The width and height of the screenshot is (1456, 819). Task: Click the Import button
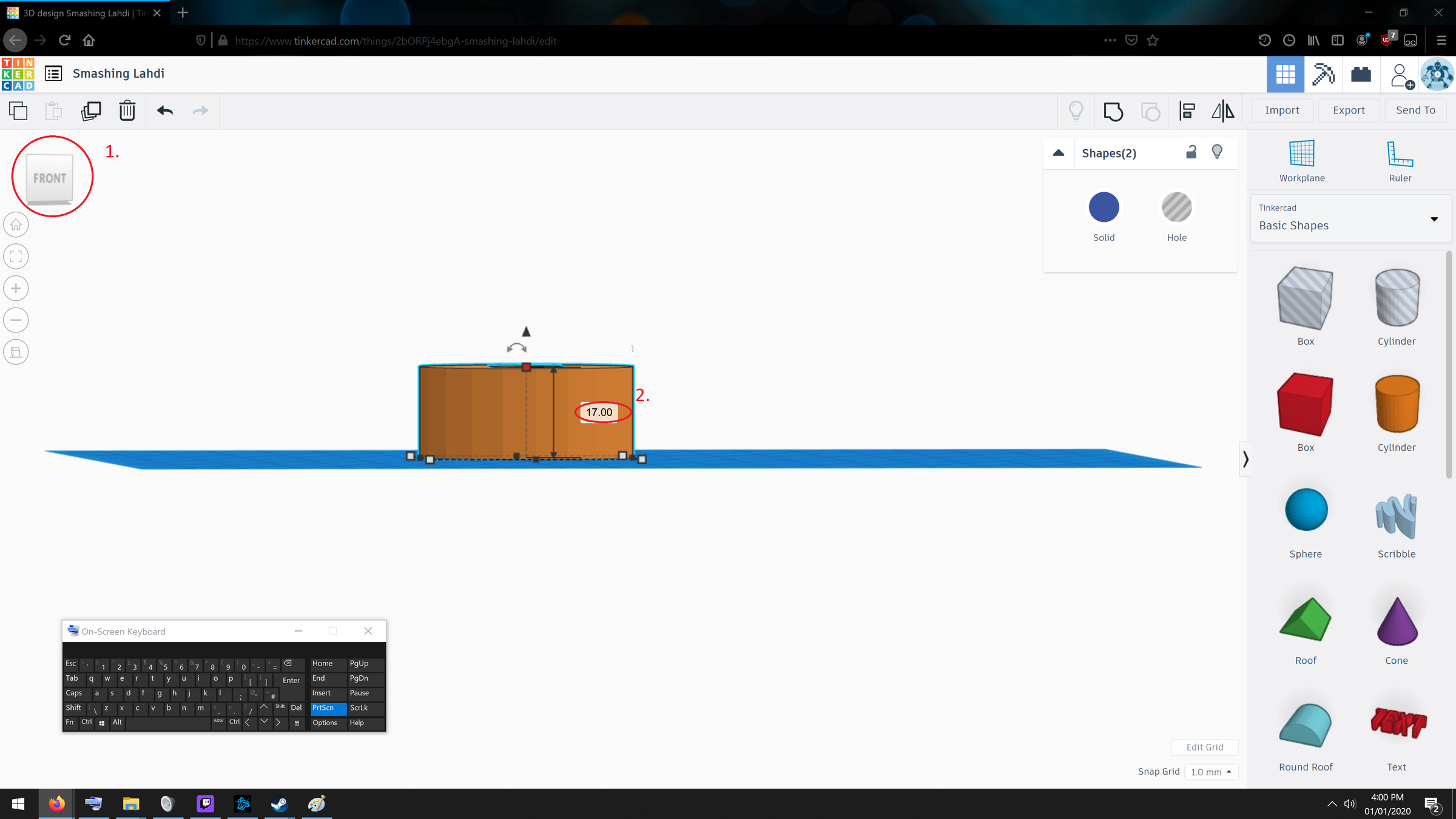click(x=1282, y=110)
